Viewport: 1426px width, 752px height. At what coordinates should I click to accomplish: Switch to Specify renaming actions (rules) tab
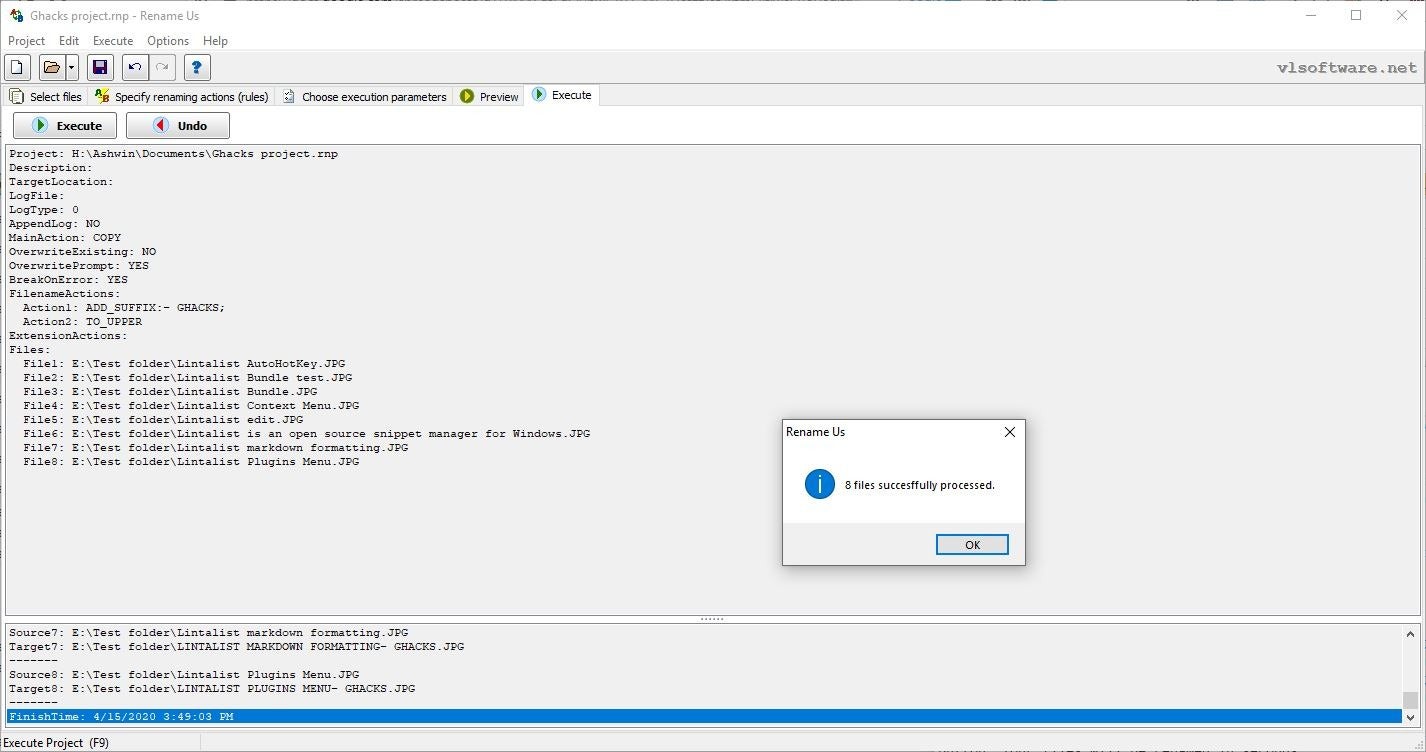[x=182, y=97]
